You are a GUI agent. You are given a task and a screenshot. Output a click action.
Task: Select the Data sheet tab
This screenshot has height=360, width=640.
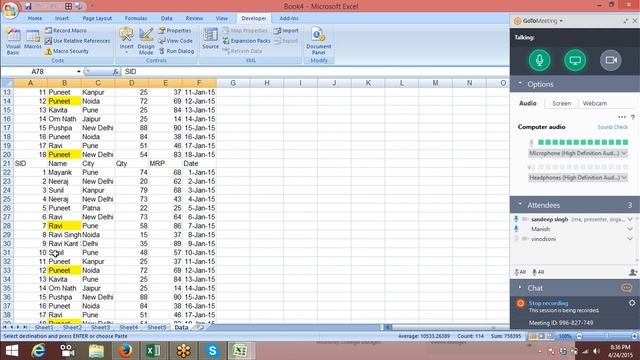181,327
